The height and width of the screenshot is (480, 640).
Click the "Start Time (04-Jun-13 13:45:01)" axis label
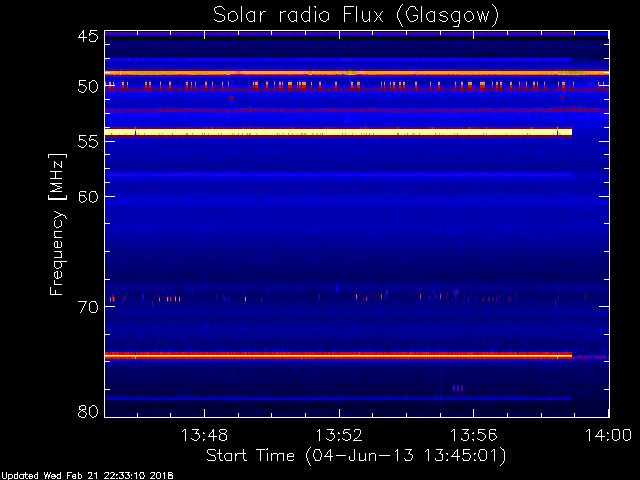(356, 456)
